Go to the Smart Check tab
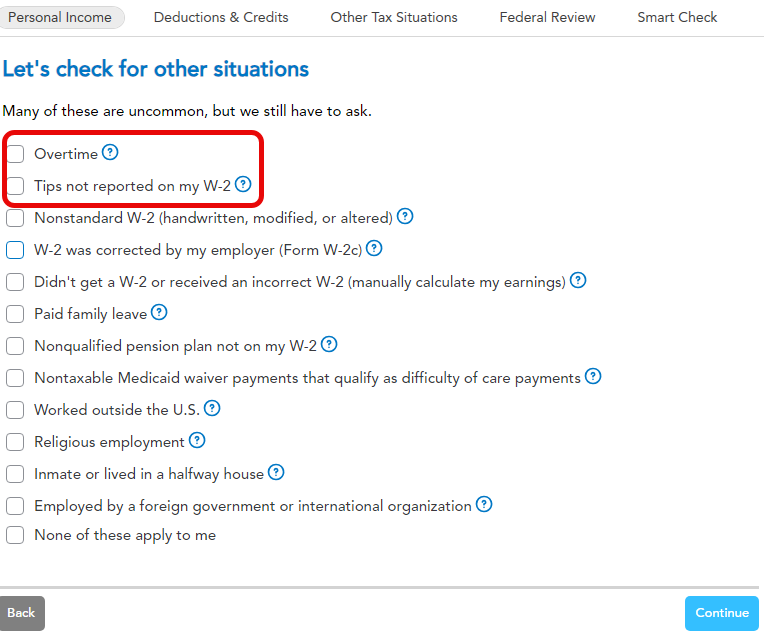 pos(677,17)
